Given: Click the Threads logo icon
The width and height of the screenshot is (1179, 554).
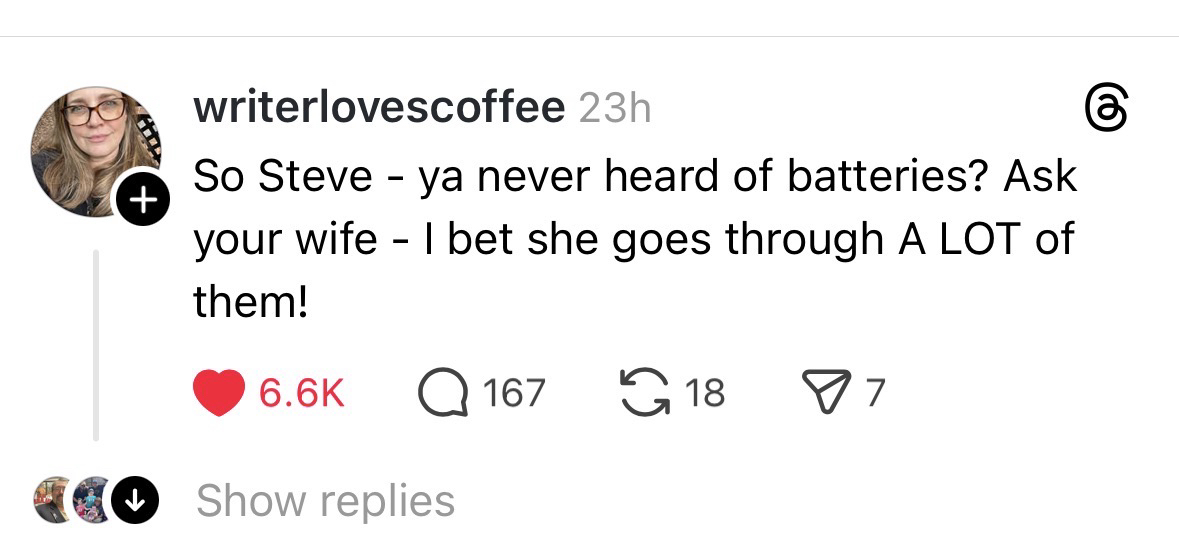Looking at the screenshot, I should pos(1110,109).
